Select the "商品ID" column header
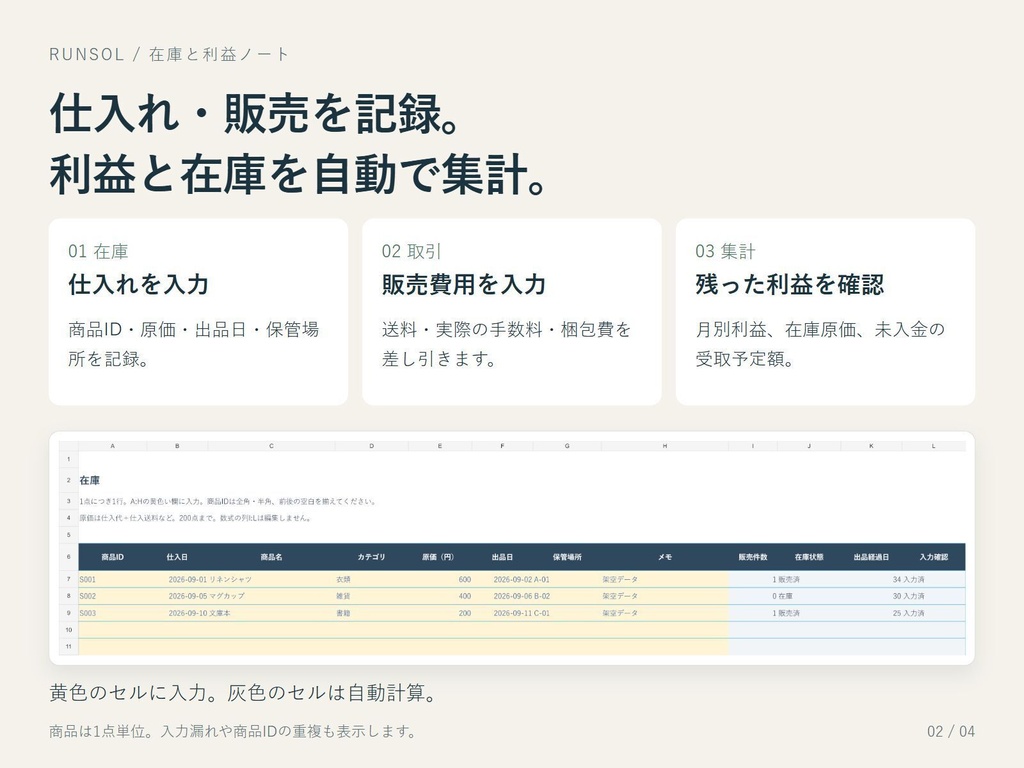This screenshot has width=1024, height=768. point(112,557)
